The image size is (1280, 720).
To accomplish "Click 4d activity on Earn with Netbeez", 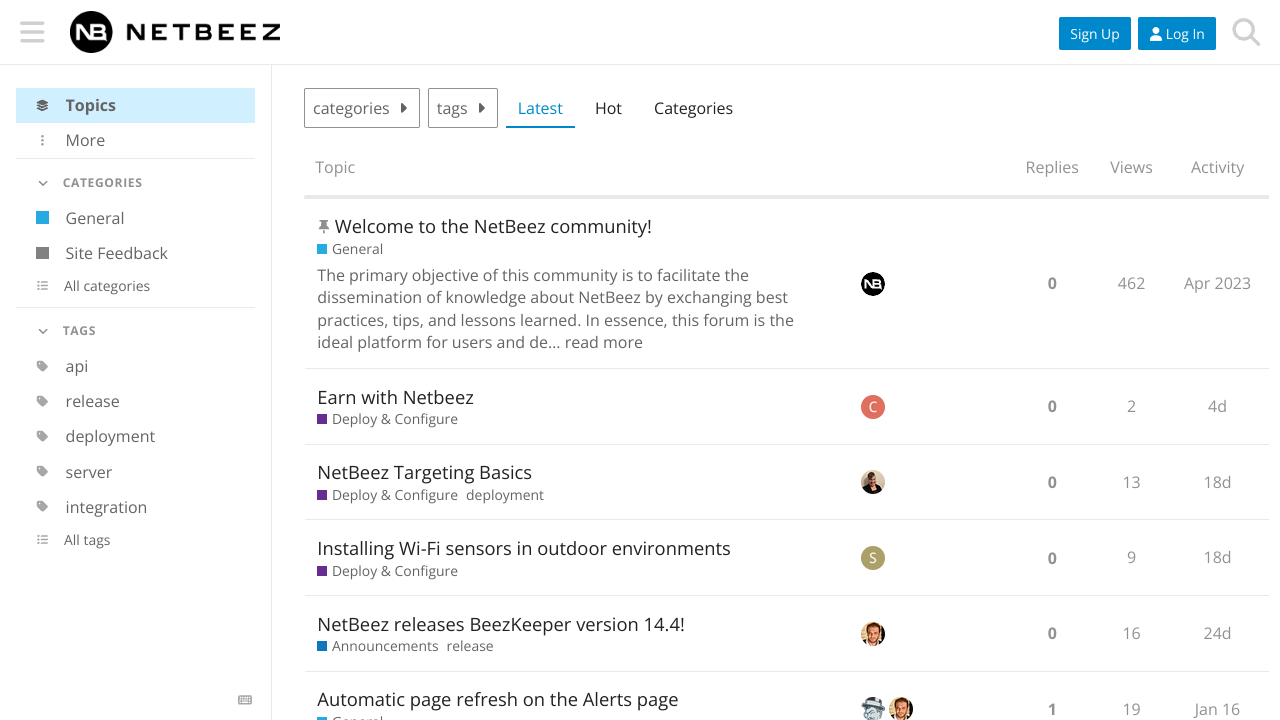I will 1217,406.
